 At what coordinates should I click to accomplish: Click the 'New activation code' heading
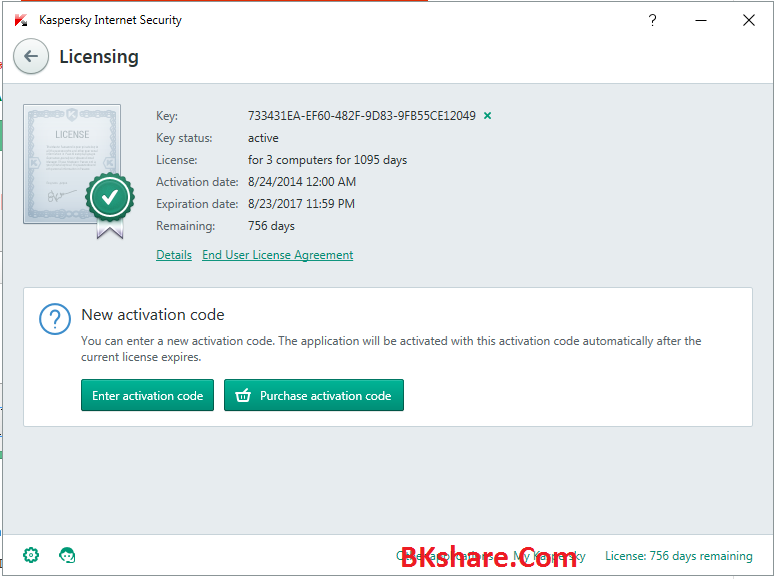point(153,315)
